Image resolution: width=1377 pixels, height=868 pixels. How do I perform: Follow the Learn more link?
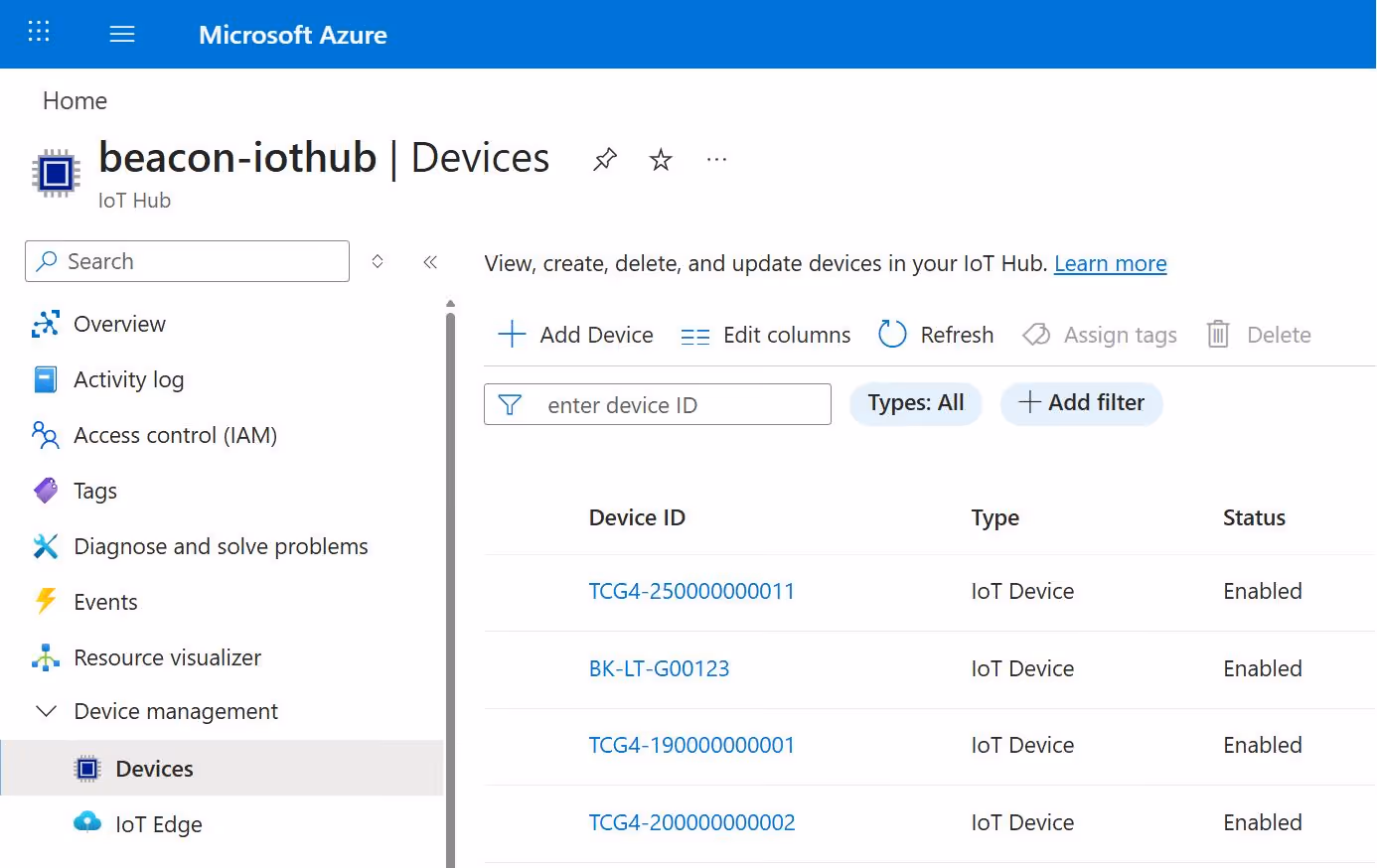1110,264
